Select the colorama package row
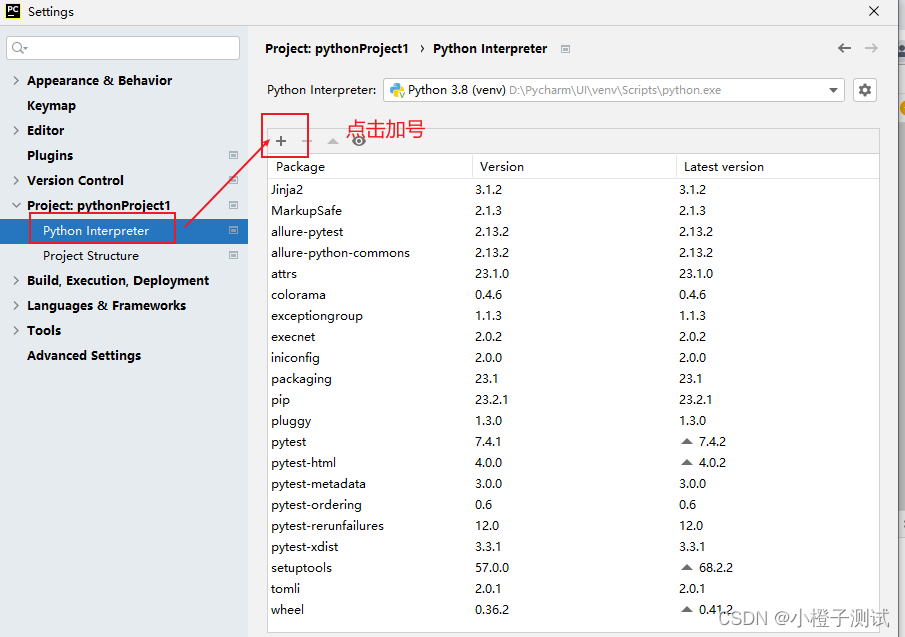Viewport: 905px width, 637px height. 573,294
